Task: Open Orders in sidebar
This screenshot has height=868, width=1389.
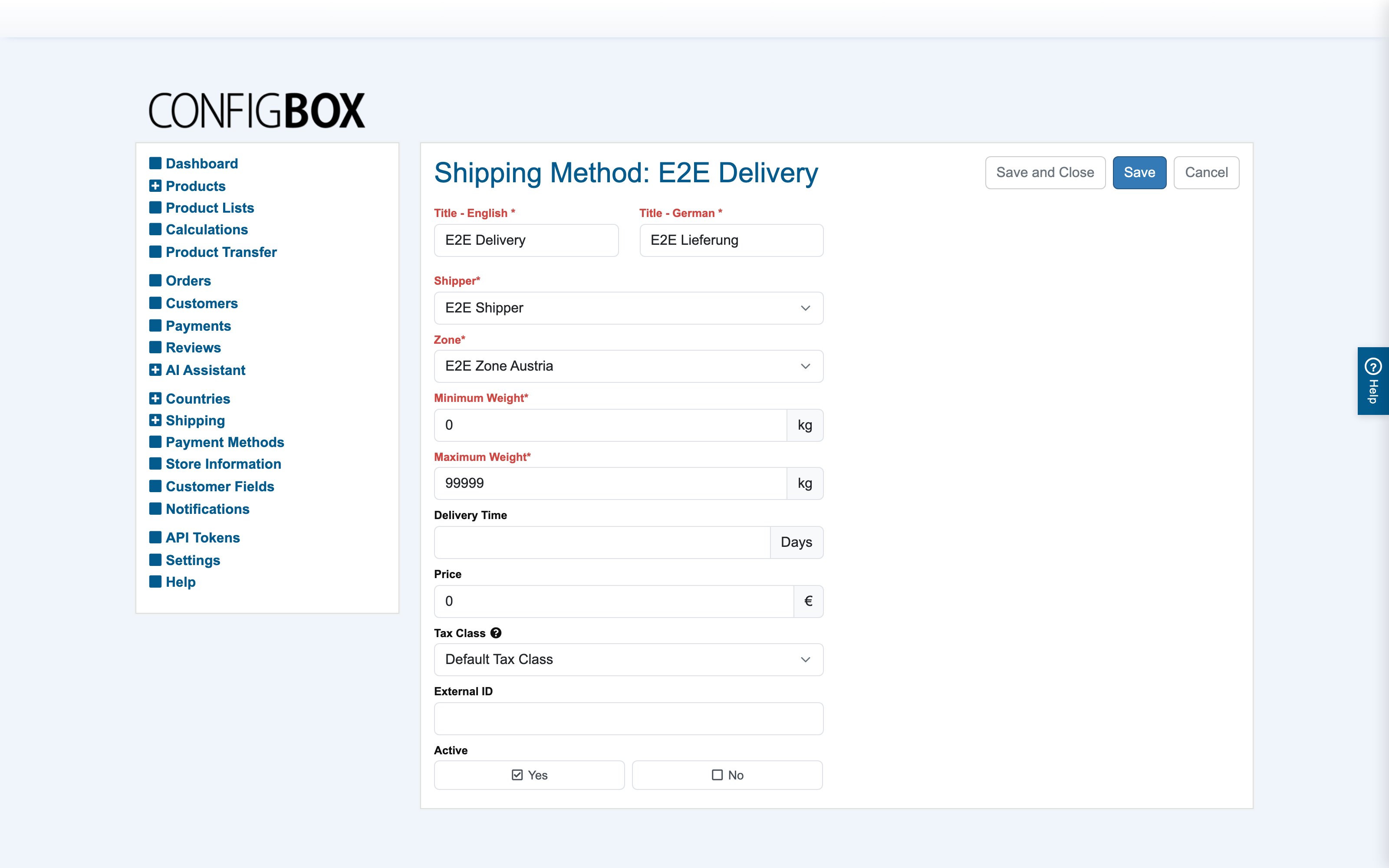Action: tap(188, 281)
